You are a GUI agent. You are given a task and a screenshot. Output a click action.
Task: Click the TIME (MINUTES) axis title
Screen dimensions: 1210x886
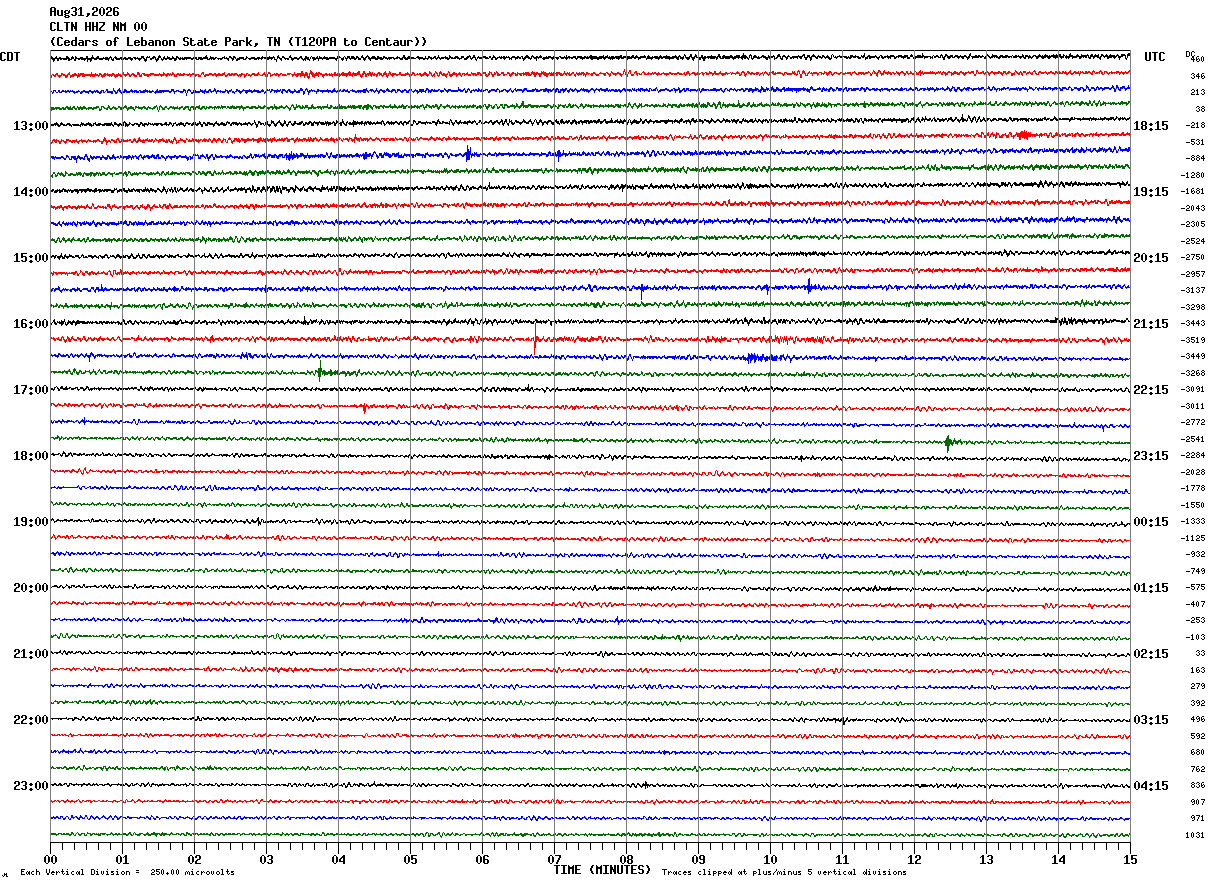coord(602,870)
